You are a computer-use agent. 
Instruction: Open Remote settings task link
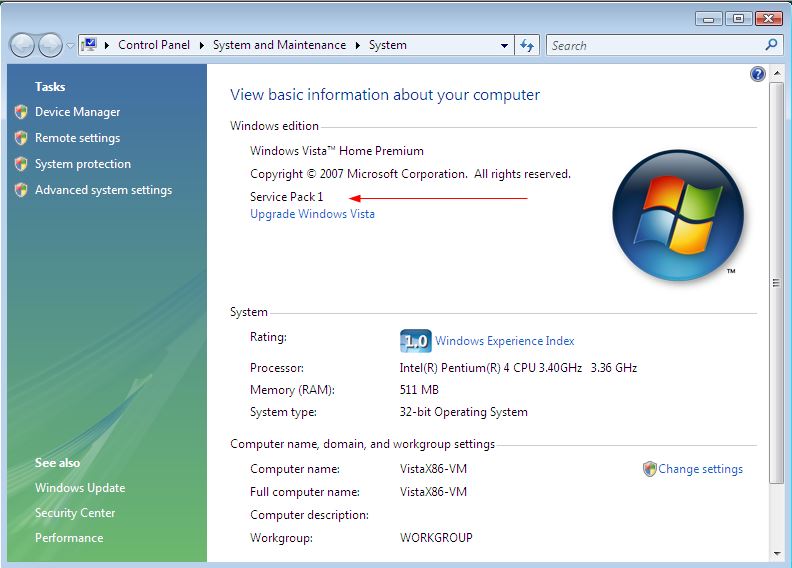coord(77,138)
